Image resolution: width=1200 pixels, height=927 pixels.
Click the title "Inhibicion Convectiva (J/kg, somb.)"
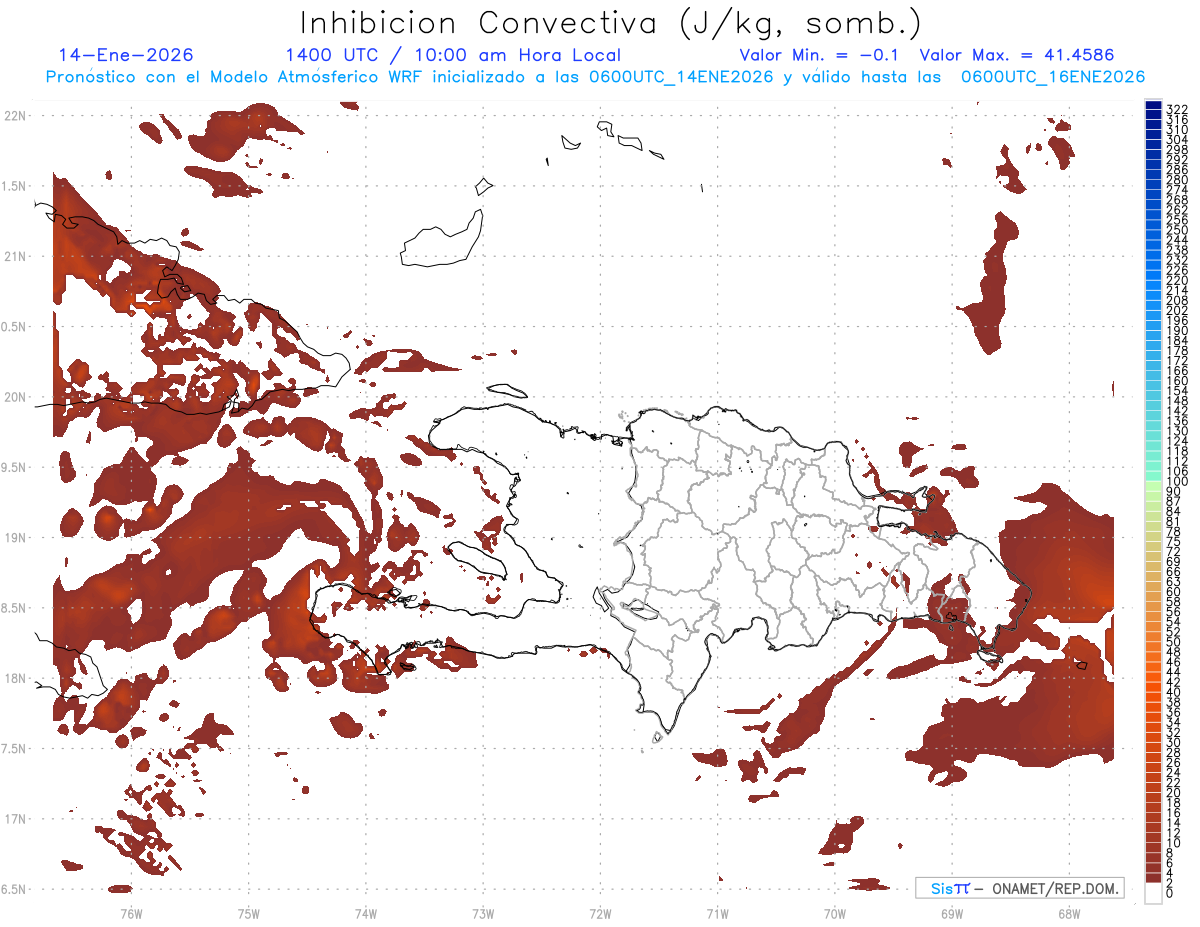pyautogui.click(x=611, y=23)
